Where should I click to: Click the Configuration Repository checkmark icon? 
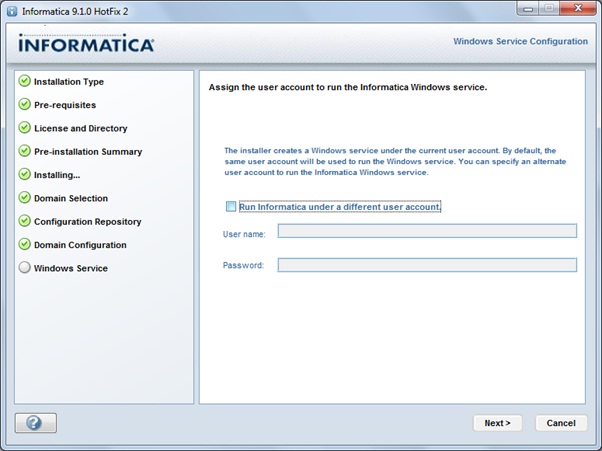click(25, 221)
